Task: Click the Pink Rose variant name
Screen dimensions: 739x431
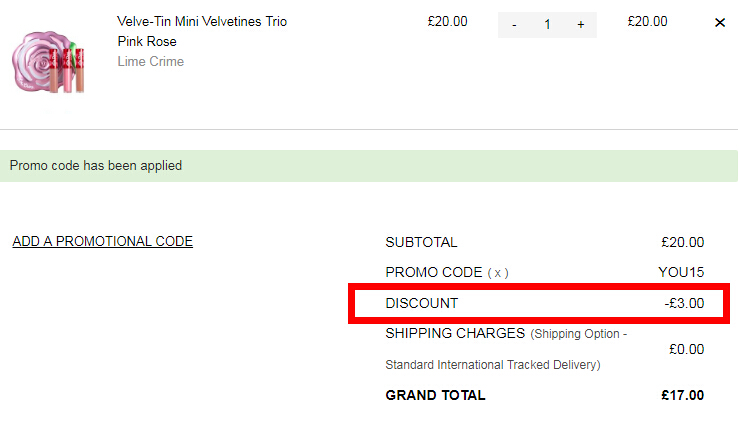Action: (x=147, y=41)
